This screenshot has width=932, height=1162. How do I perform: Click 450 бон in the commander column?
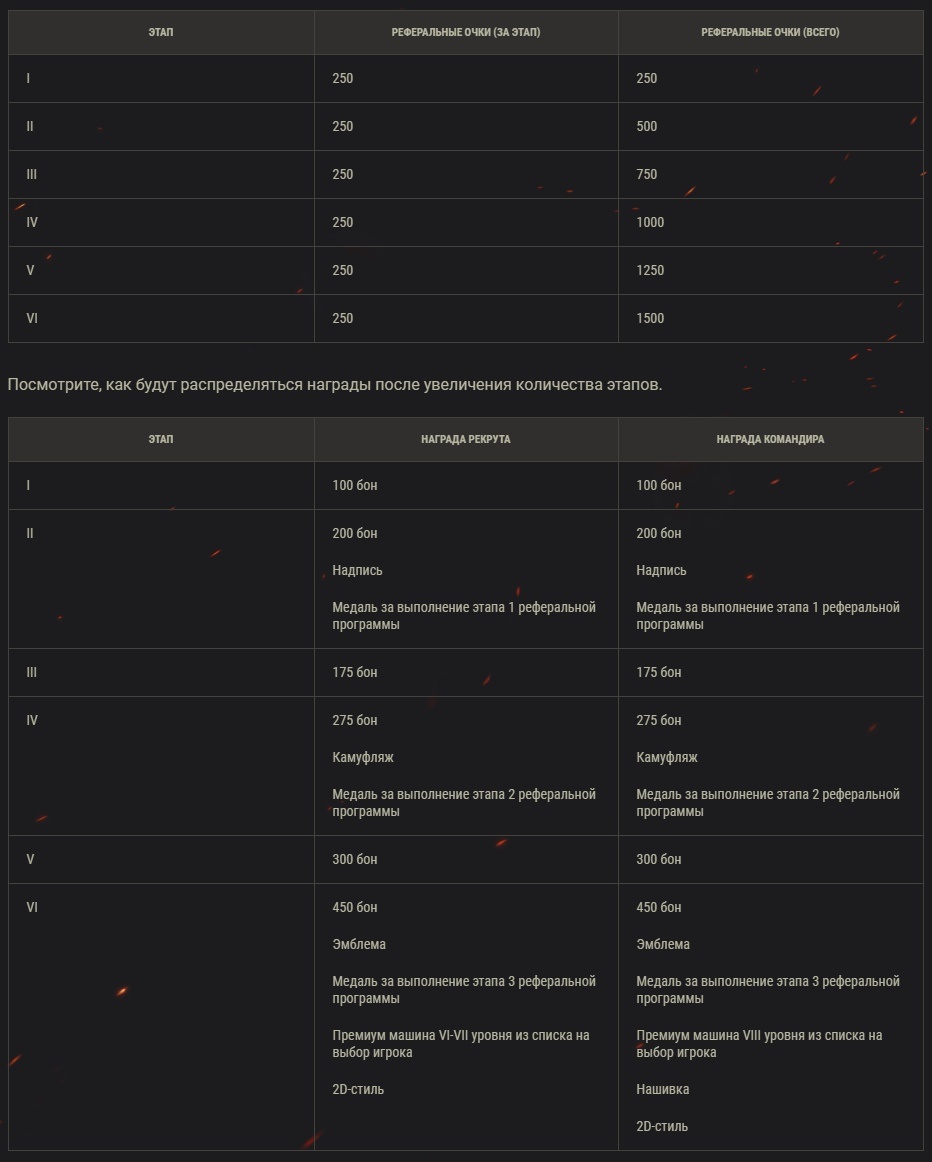659,908
